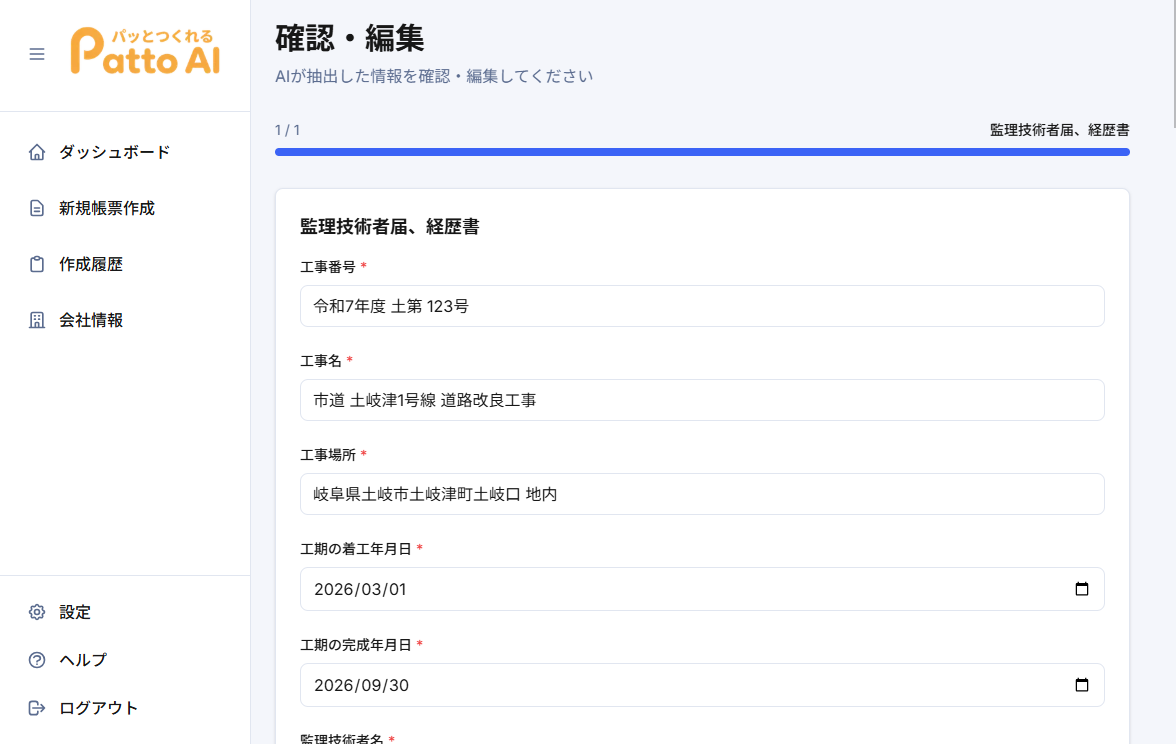Viewport: 1176px width, 744px height.
Task: Click the Patto AI logo
Action: [x=145, y=52]
